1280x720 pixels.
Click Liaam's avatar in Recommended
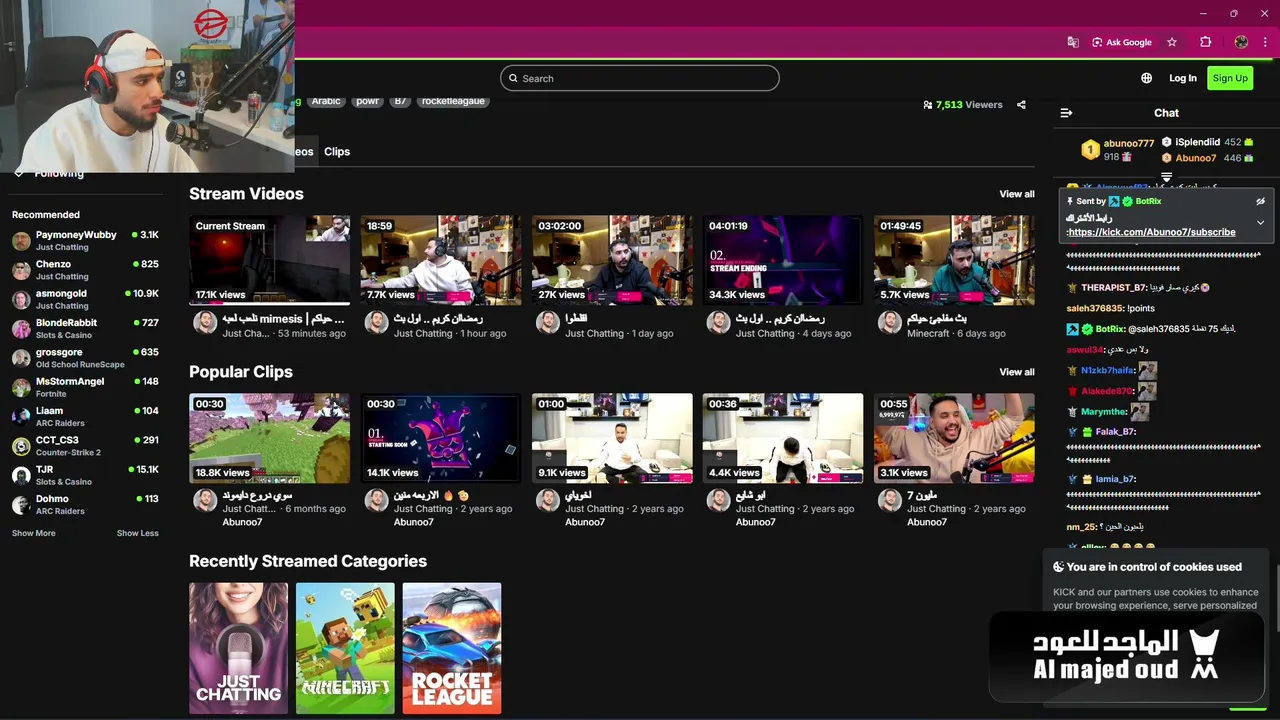(21, 416)
